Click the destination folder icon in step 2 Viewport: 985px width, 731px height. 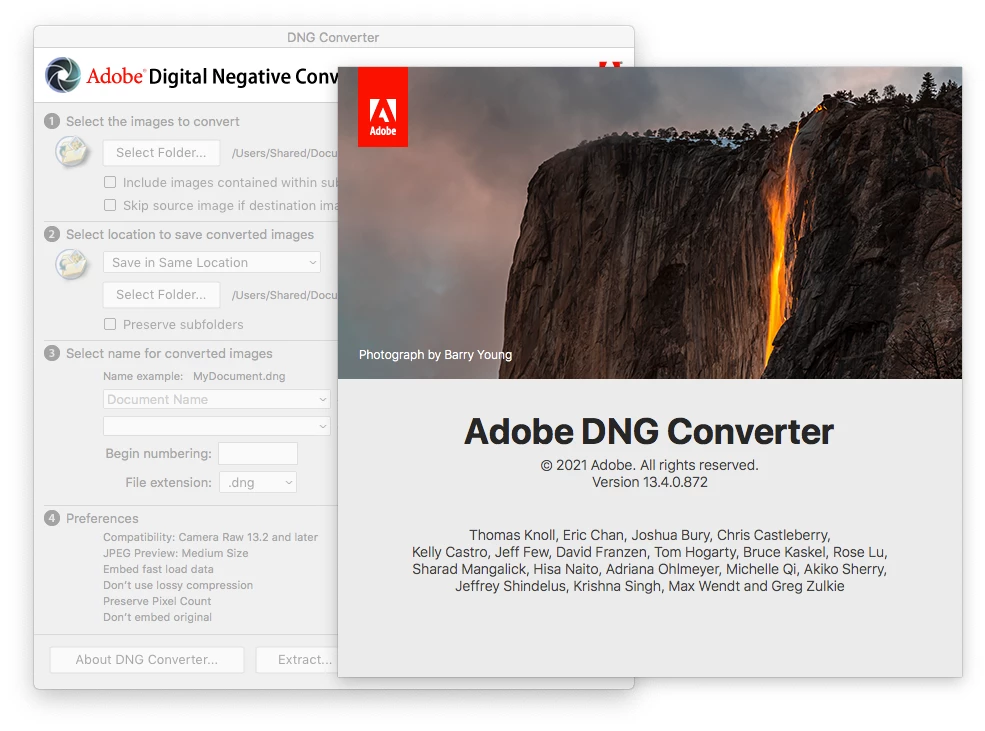72,264
